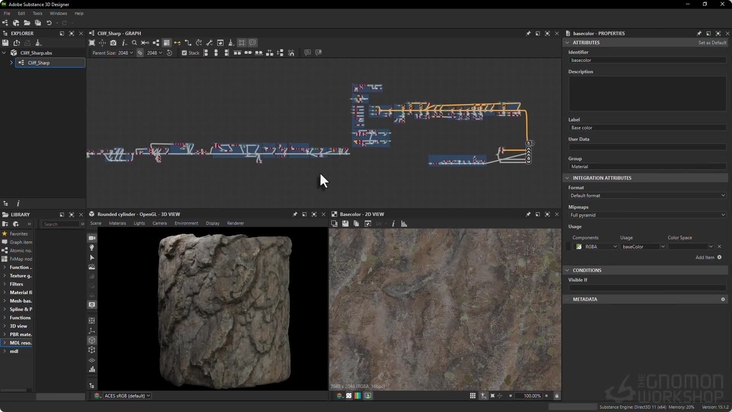Open the Materials menu in the 3D view
The height and width of the screenshot is (412, 732).
pos(117,223)
